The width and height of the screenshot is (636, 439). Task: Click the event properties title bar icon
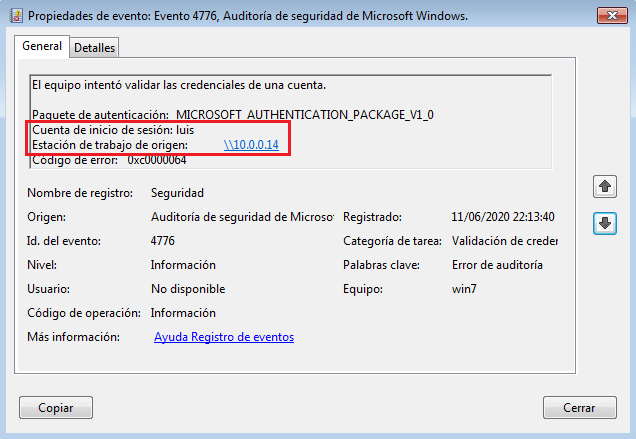tap(16, 16)
